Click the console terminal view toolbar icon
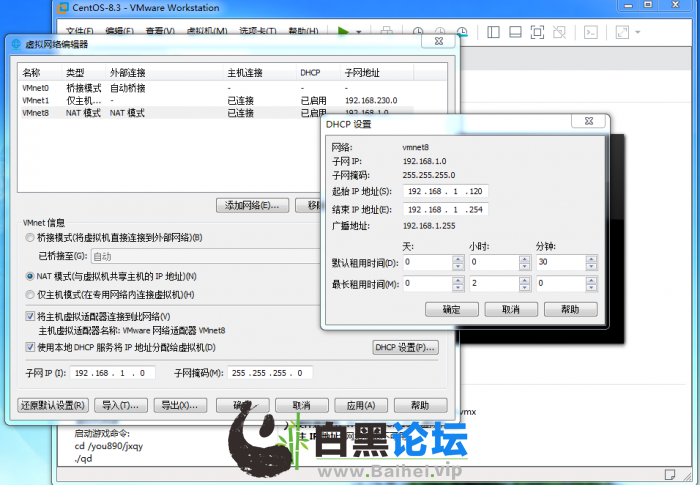700x485 pixels. (x=591, y=32)
